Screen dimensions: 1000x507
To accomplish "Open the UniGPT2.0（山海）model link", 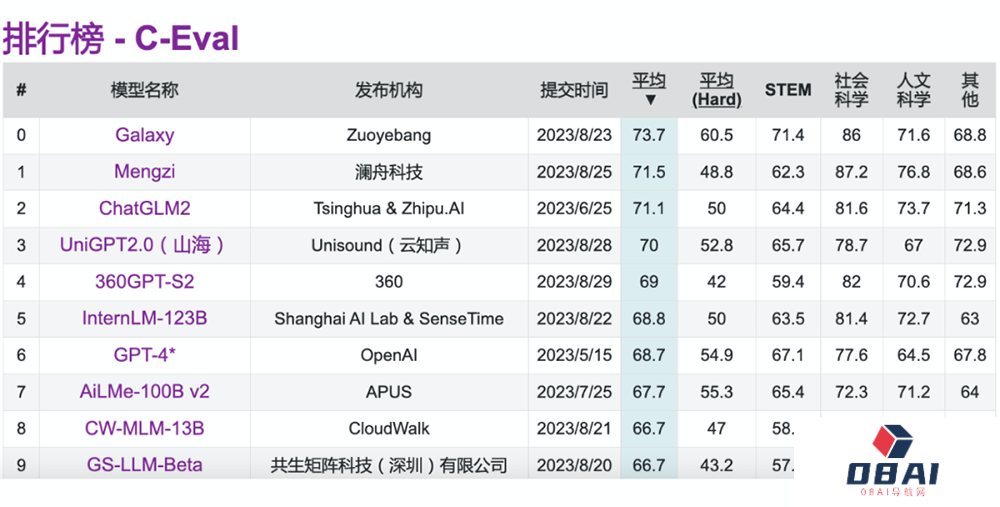I will (x=145, y=245).
